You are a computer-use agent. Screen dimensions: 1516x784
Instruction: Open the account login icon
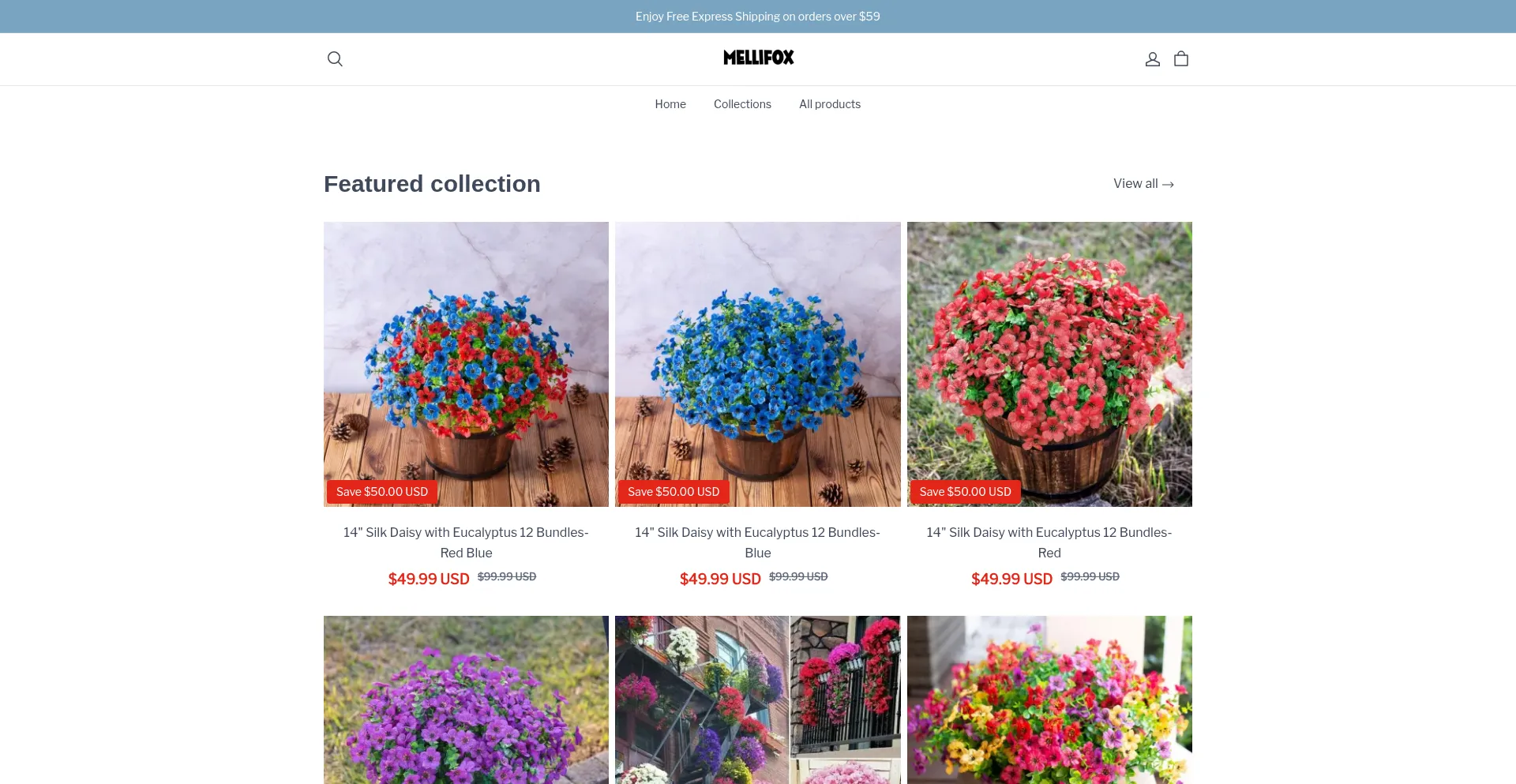coord(1153,59)
